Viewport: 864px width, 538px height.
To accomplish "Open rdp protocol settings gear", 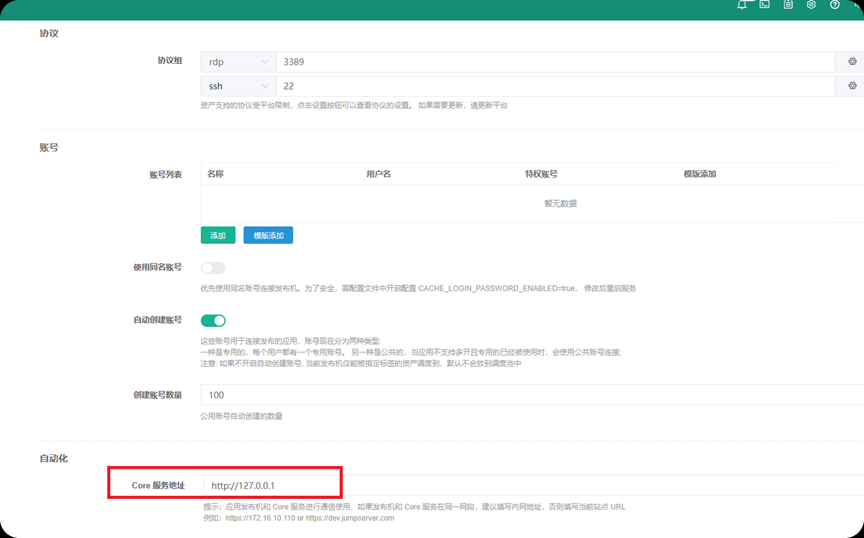I will 852,62.
